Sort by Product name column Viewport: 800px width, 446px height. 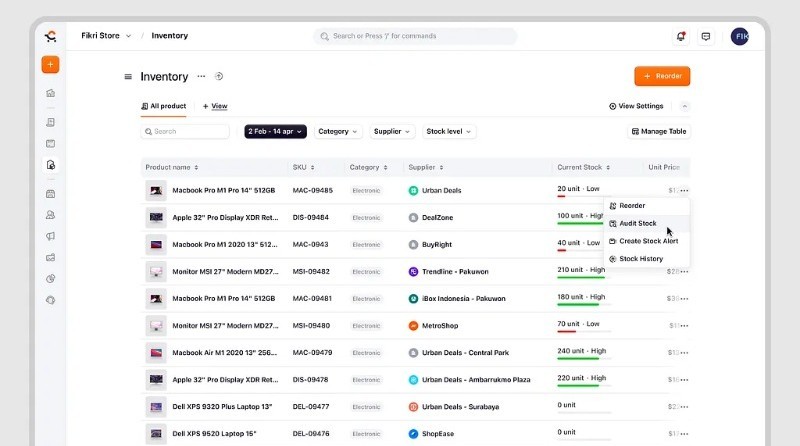pos(172,167)
